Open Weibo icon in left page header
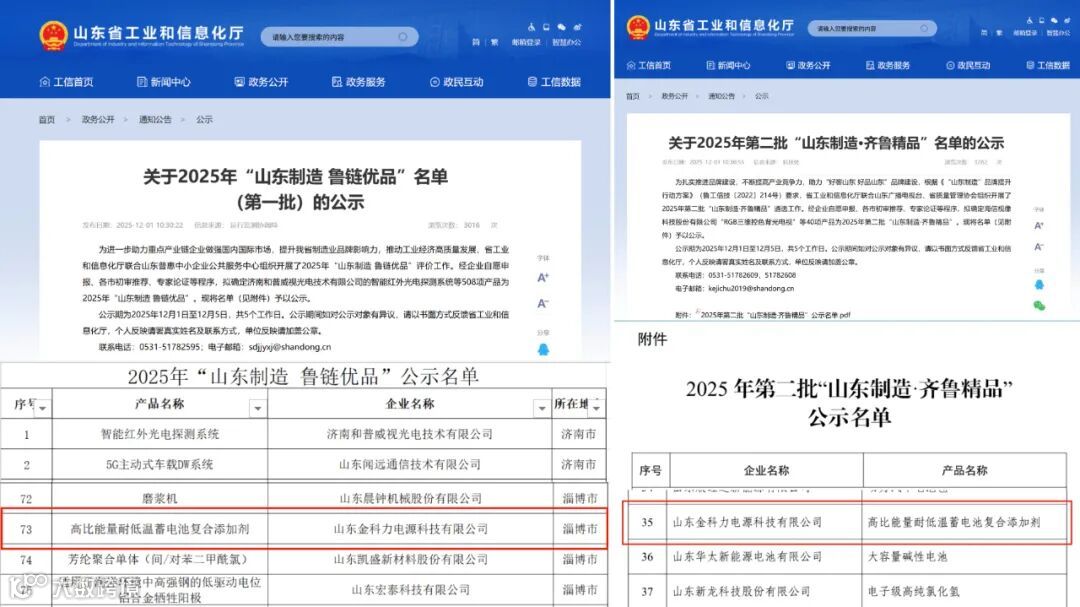 point(577,27)
